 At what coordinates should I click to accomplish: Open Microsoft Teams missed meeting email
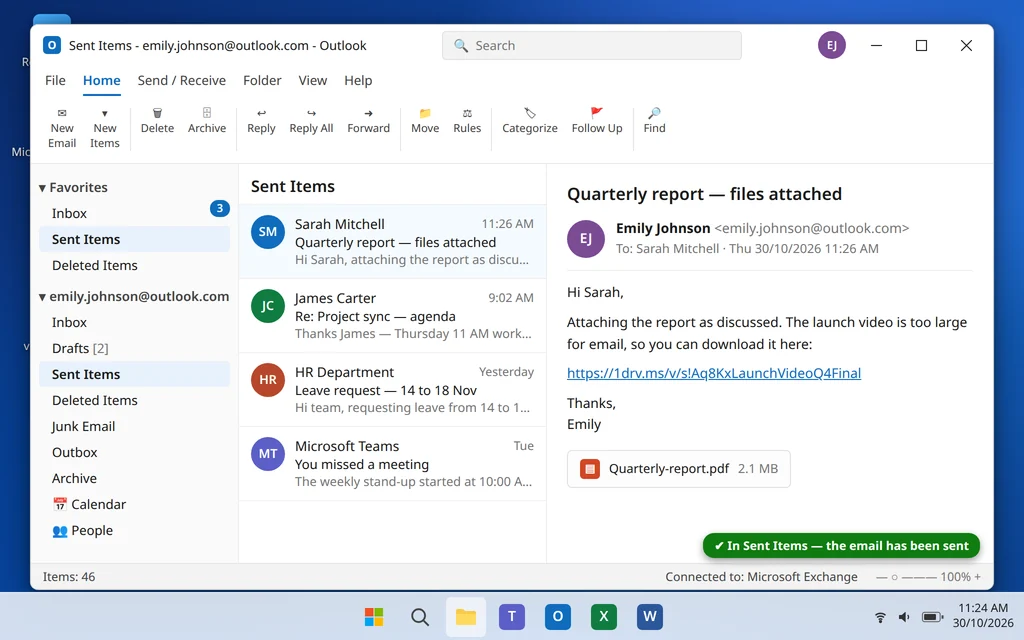pos(392,464)
